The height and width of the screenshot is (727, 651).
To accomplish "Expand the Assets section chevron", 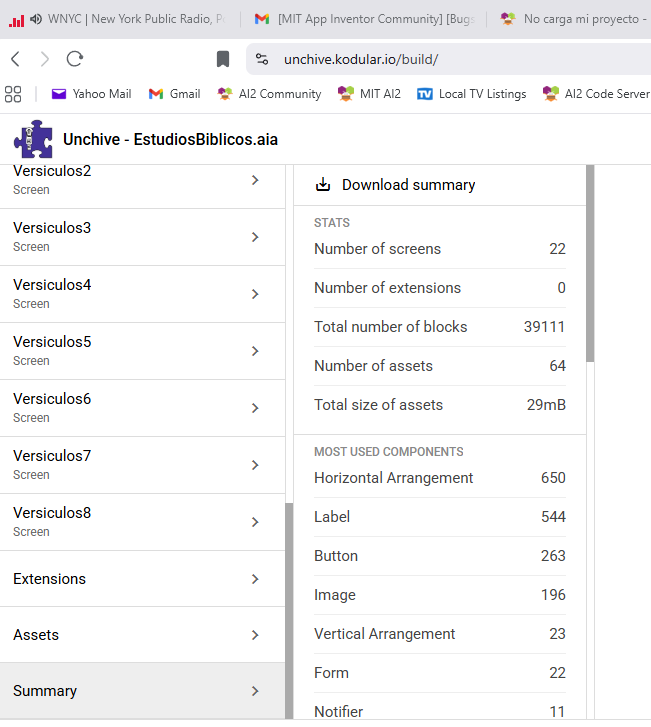I will point(255,635).
